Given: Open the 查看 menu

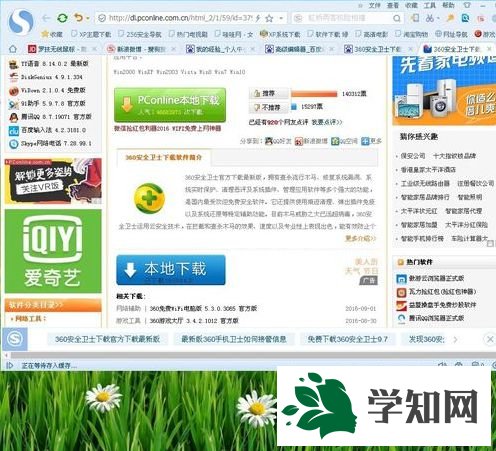Looking at the screenshot, I should 393,5.
